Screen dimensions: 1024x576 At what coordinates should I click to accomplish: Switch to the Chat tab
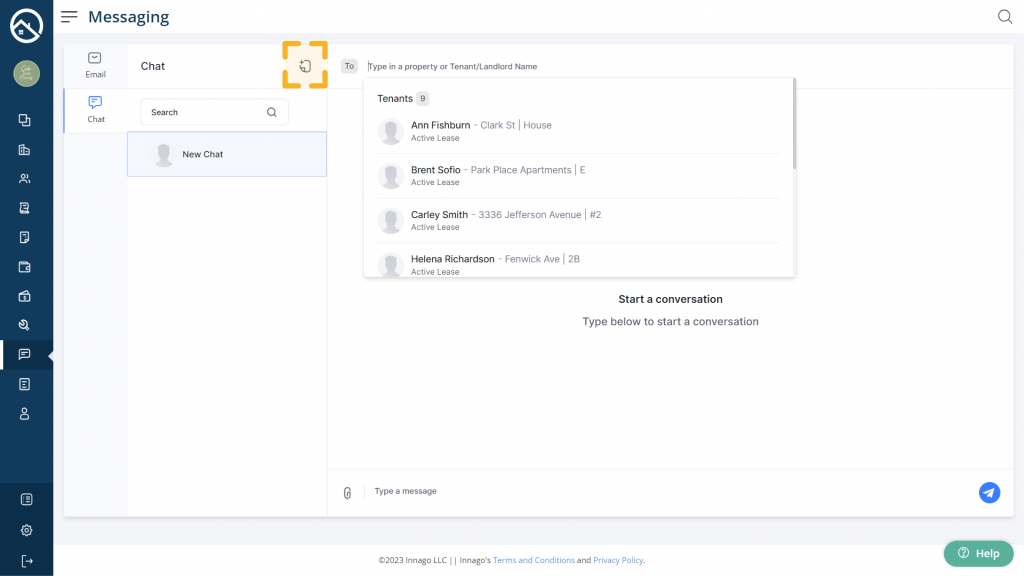95,109
